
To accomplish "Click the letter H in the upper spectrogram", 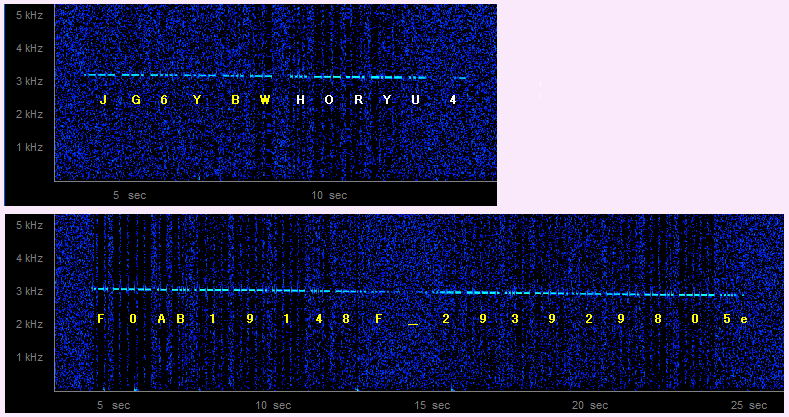I will coord(300,100).
